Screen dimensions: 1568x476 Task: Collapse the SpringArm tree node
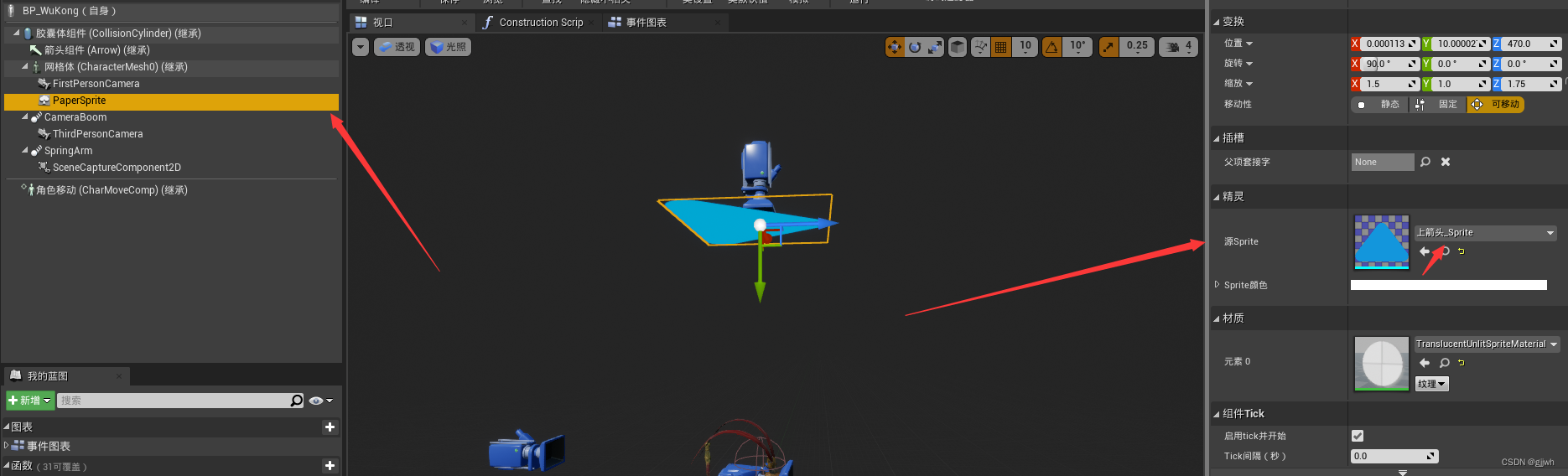click(x=24, y=151)
